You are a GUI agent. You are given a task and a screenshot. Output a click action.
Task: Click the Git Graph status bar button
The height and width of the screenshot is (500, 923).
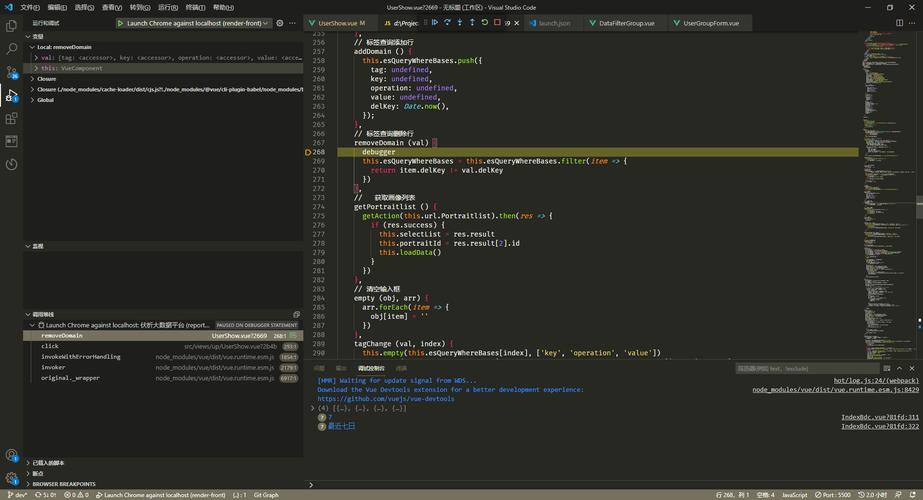(266, 495)
